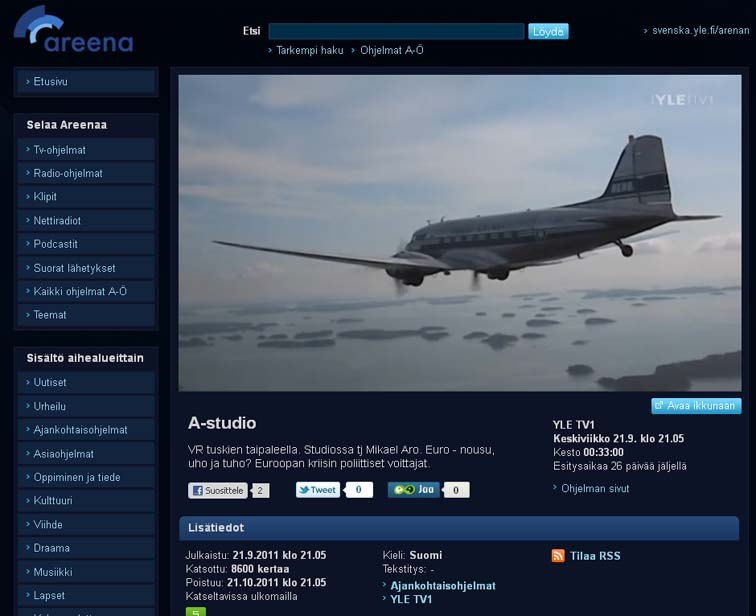Open Ohjelmat A-Ö program list link
Viewport: 756px width, 616px height.
[x=391, y=50]
